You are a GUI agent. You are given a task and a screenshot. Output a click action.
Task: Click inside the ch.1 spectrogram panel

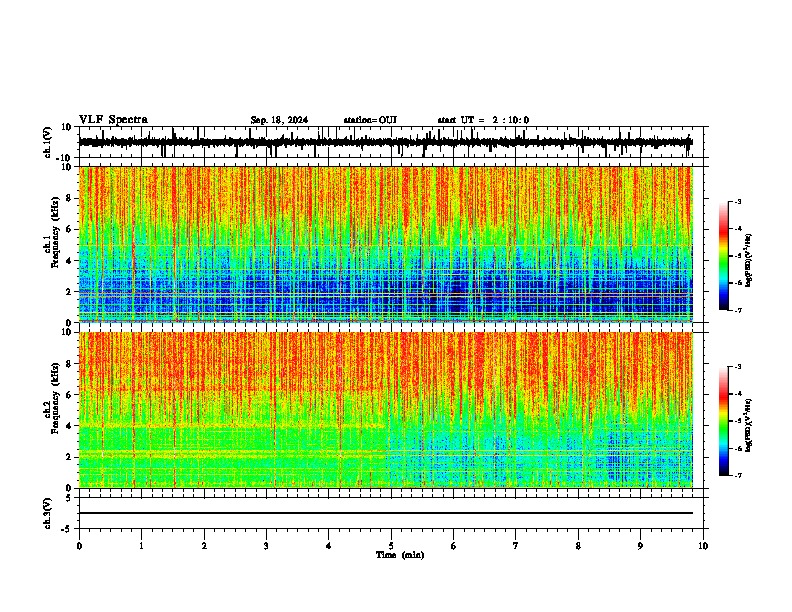tap(385, 244)
